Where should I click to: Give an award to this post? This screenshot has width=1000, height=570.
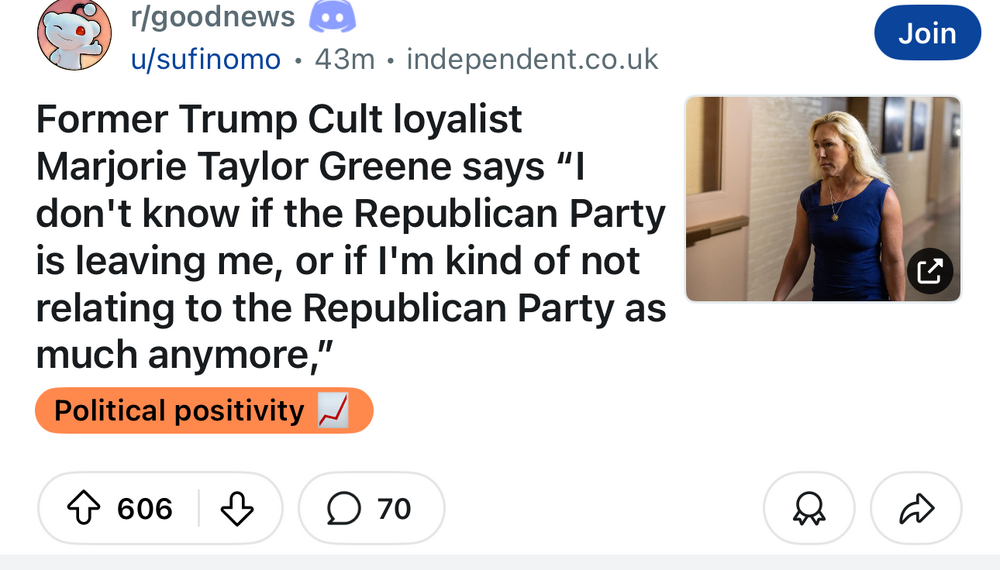tap(808, 511)
